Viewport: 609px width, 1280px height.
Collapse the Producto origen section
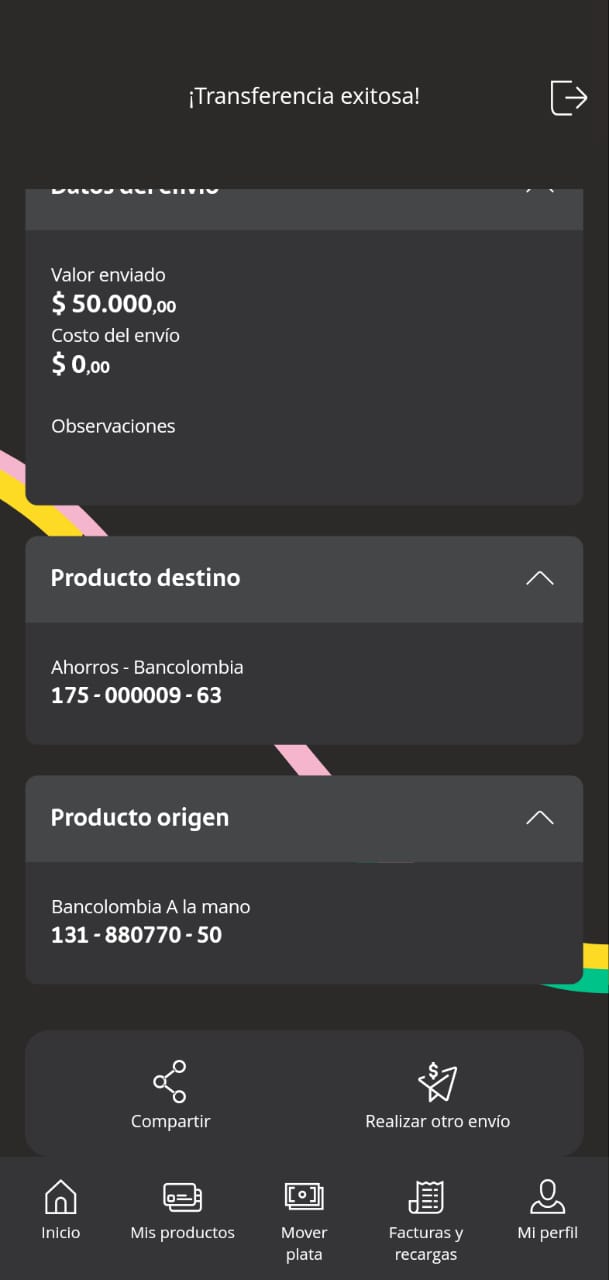pos(539,818)
